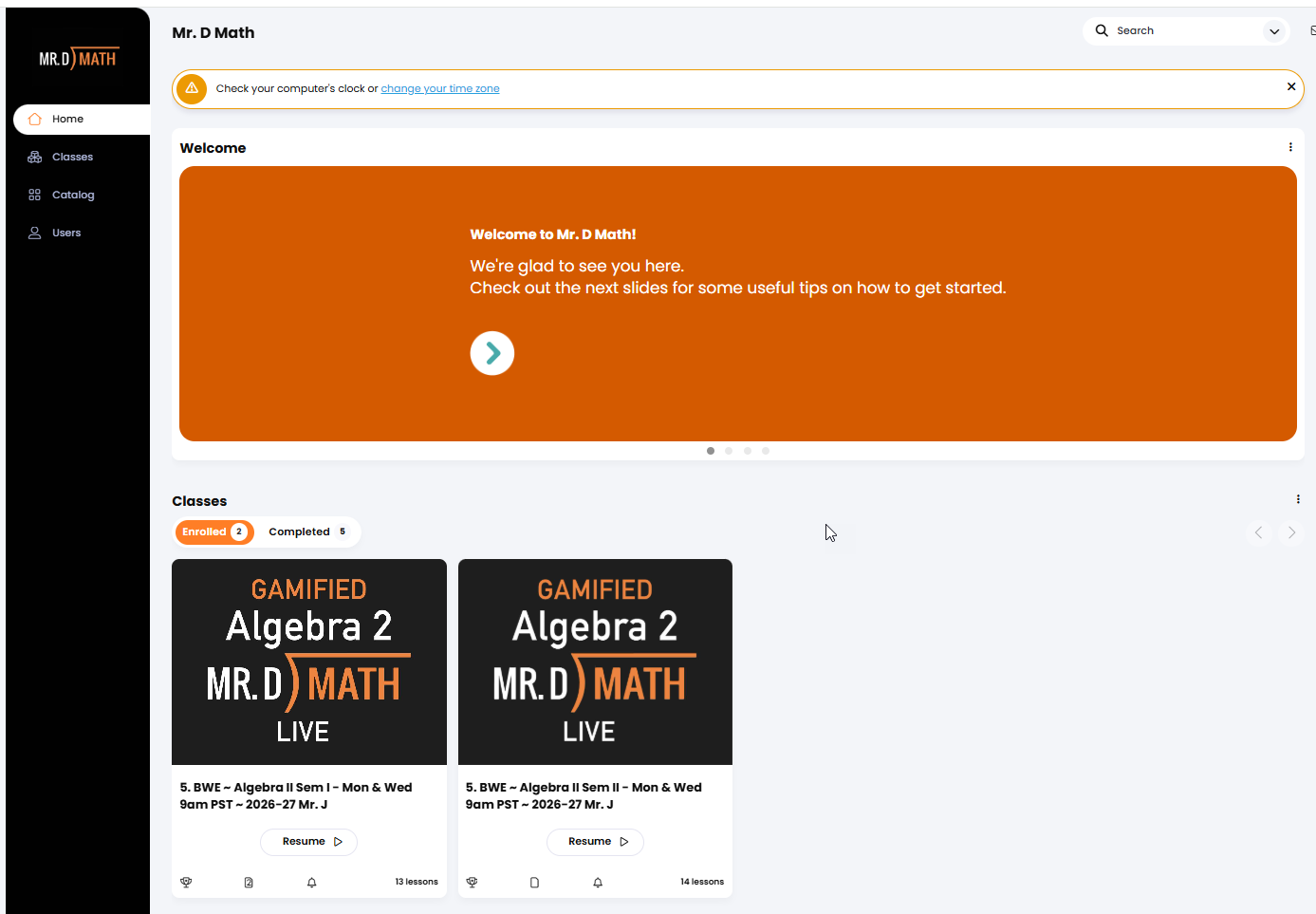
Task: Click the 'Mr. D Math' page title
Action: (x=213, y=32)
